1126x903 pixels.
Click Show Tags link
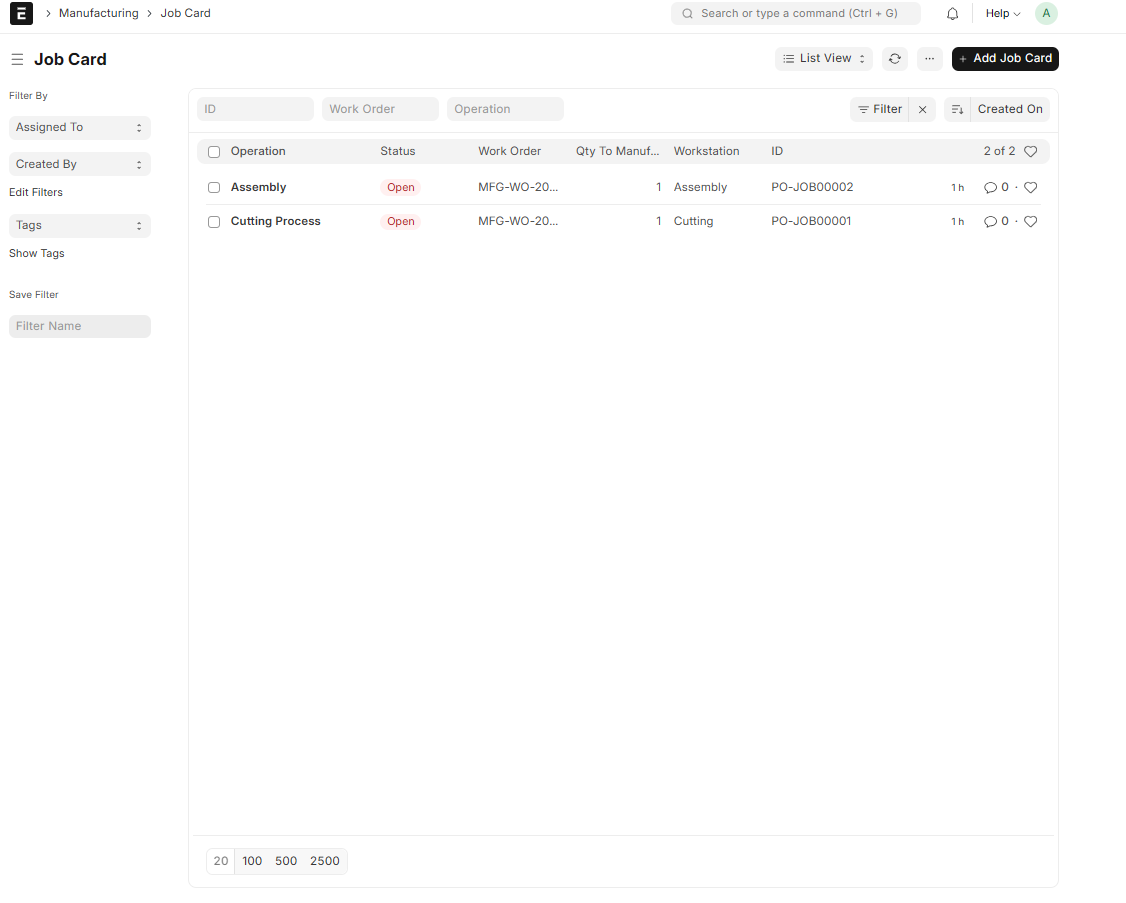tap(37, 254)
